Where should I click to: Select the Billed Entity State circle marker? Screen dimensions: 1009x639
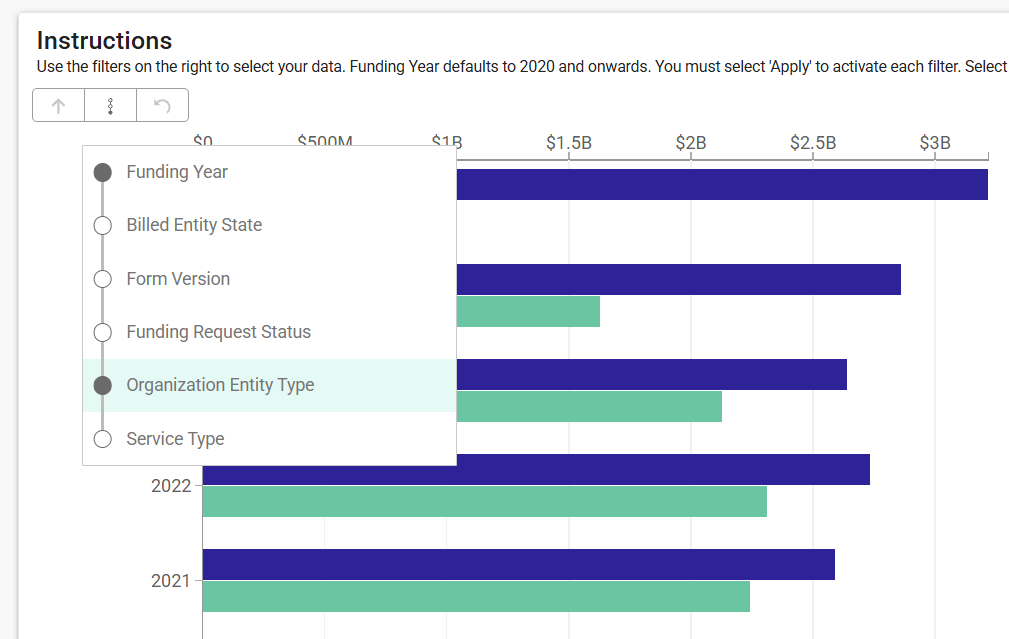coord(102,225)
